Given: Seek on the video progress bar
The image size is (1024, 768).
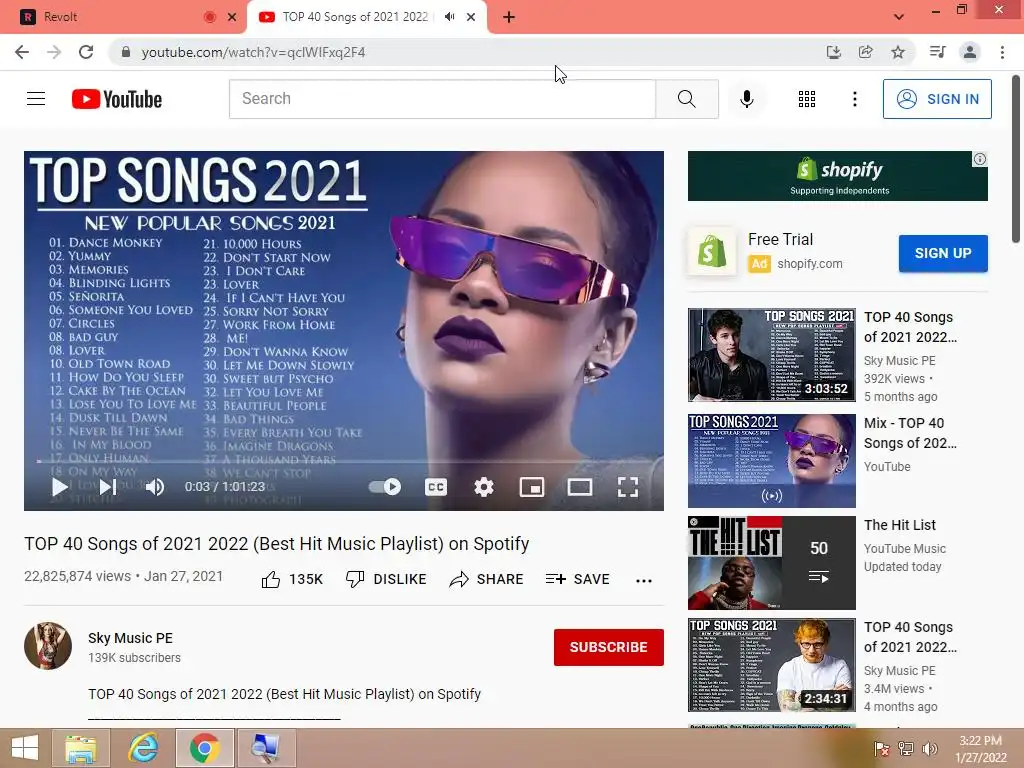Looking at the screenshot, I should coord(344,461).
